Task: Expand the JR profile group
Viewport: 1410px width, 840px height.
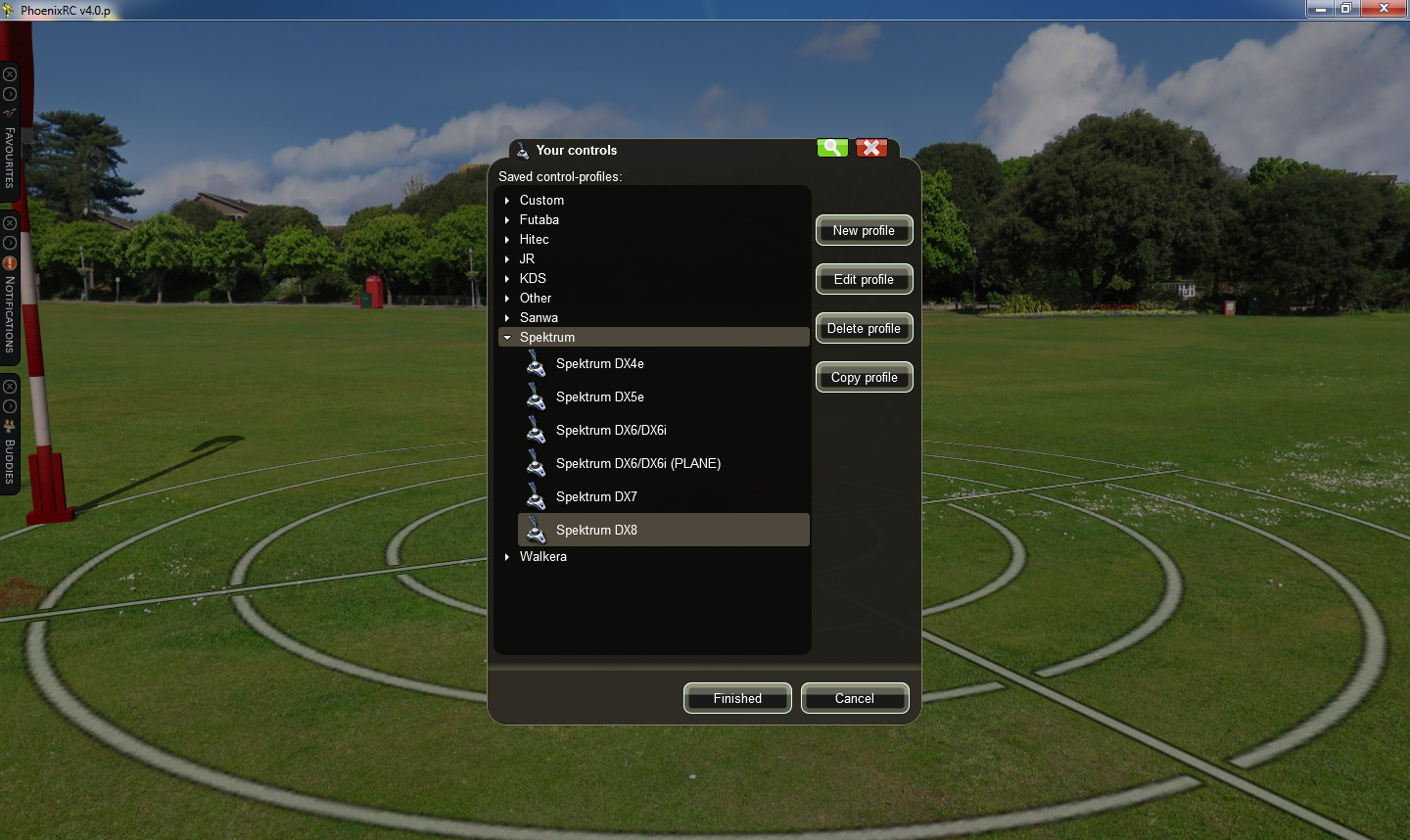Action: click(507, 259)
